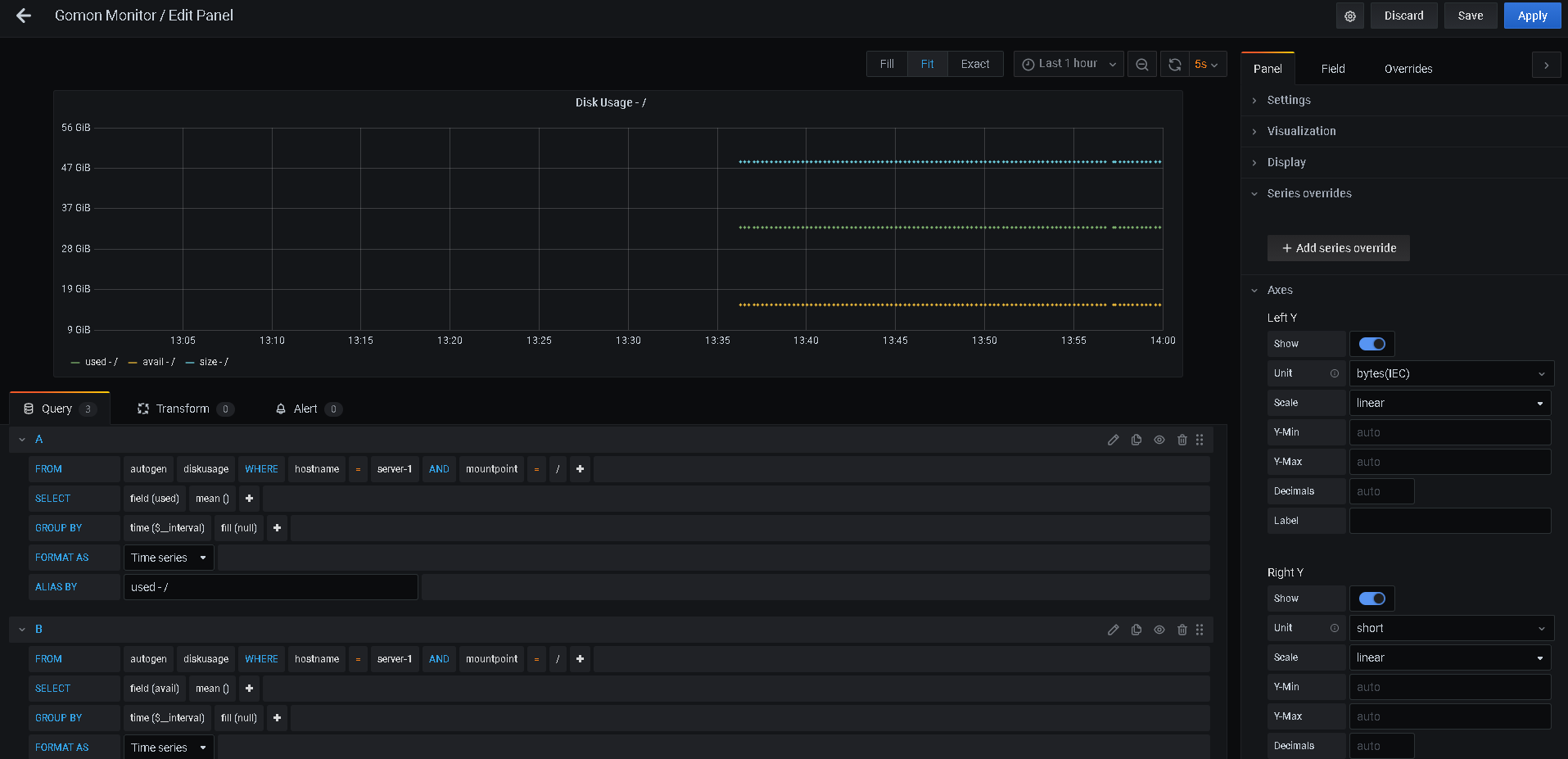1568x759 pixels.
Task: Select Exact view mode
Action: coord(975,64)
